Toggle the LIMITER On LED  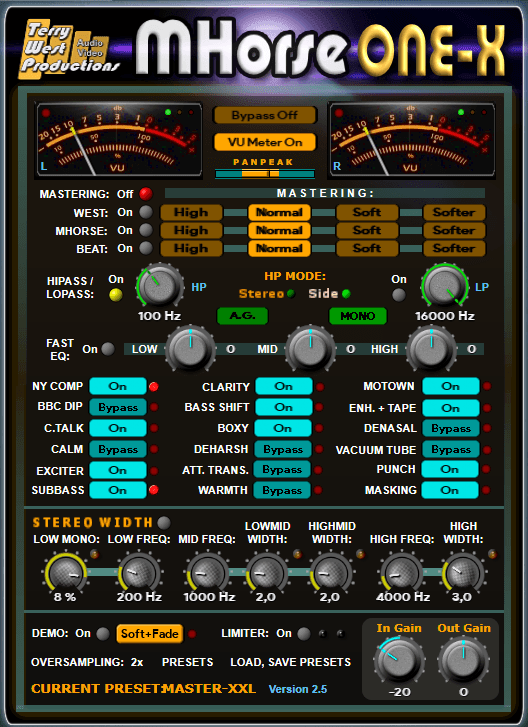tap(304, 634)
